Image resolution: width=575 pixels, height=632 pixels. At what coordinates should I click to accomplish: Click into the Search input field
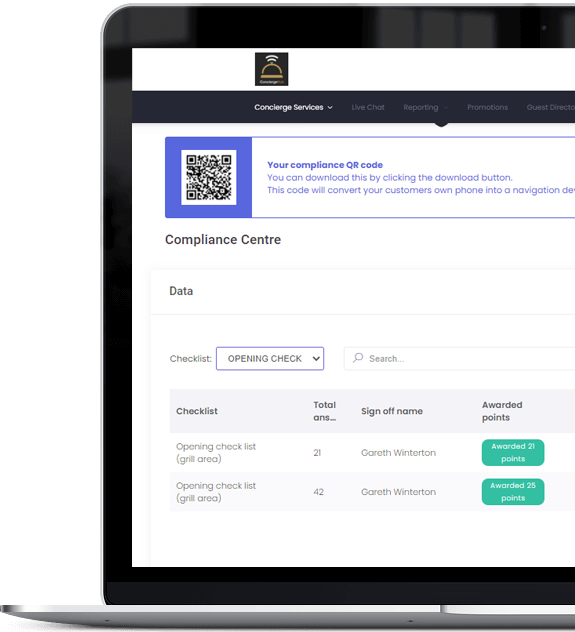459,359
